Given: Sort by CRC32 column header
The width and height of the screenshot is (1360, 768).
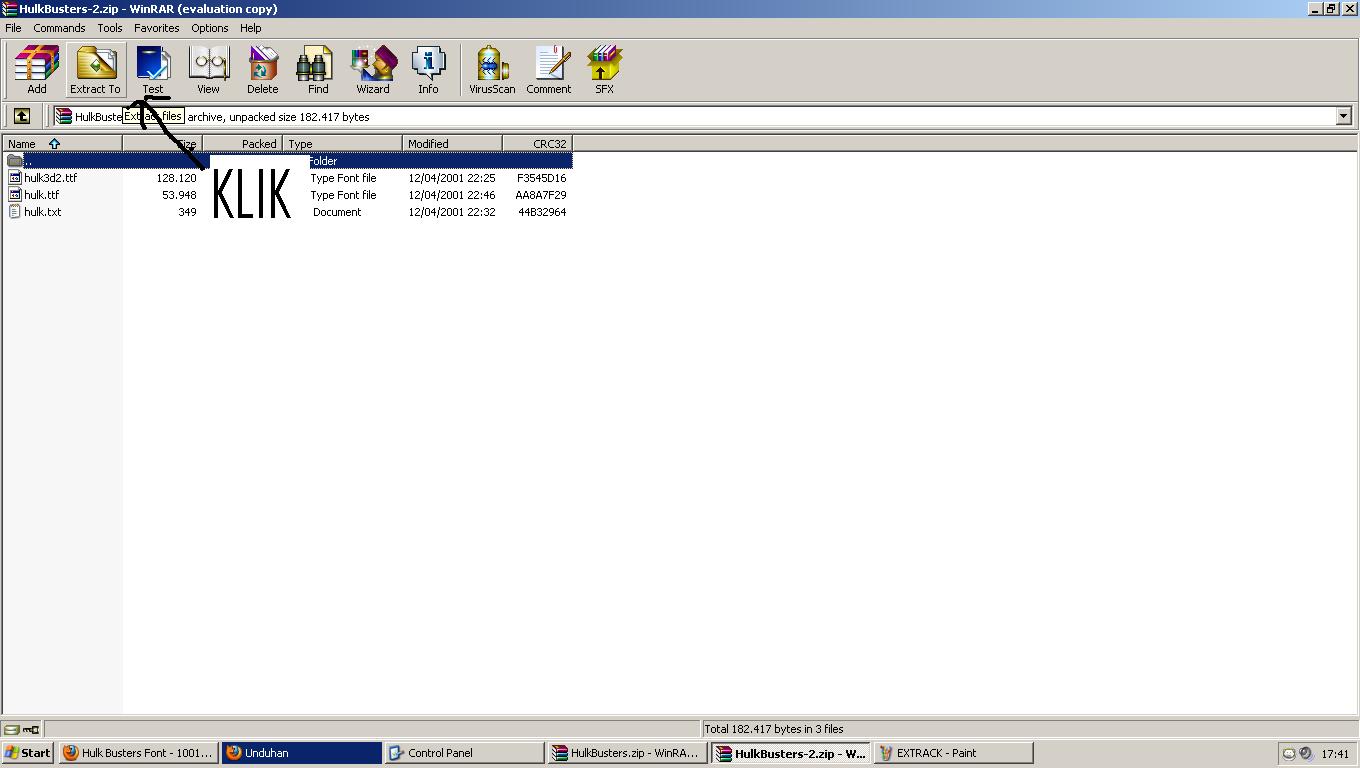Looking at the screenshot, I should click(537, 144).
